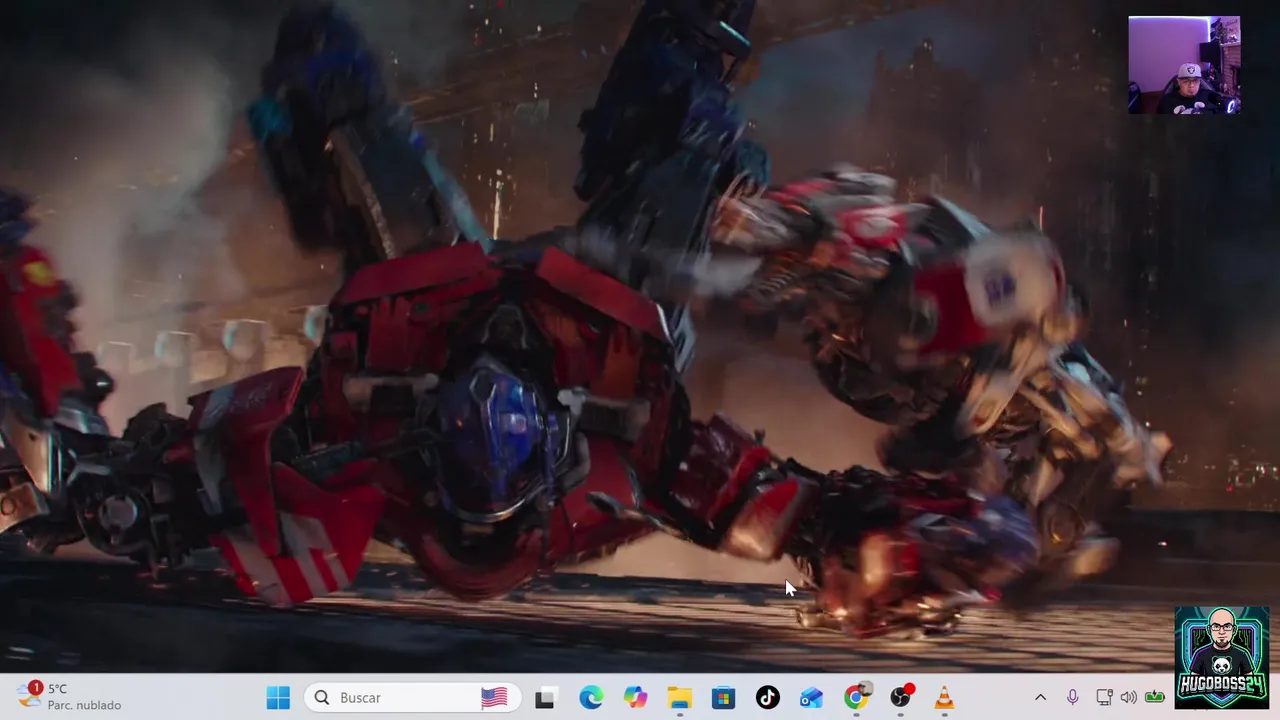Click the US flag in the search box
This screenshot has width=1280, height=720.
(x=494, y=697)
